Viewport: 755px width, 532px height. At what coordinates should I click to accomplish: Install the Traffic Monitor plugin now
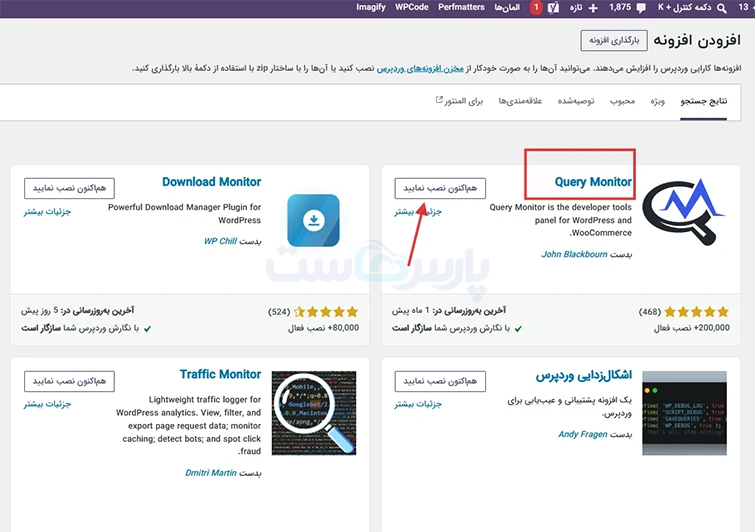pyautogui.click(x=69, y=381)
